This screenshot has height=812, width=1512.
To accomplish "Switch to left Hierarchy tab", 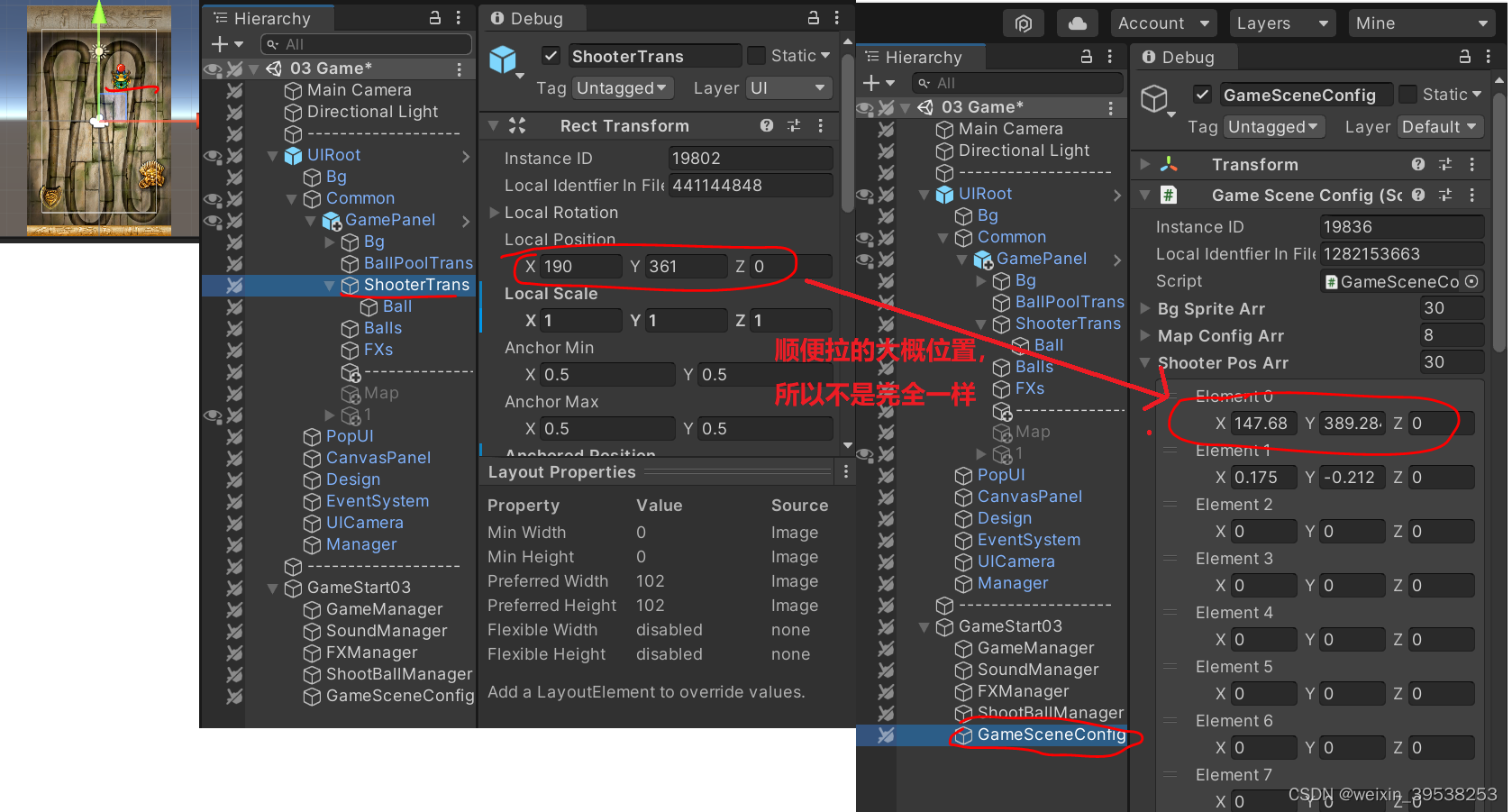I will coord(268,18).
